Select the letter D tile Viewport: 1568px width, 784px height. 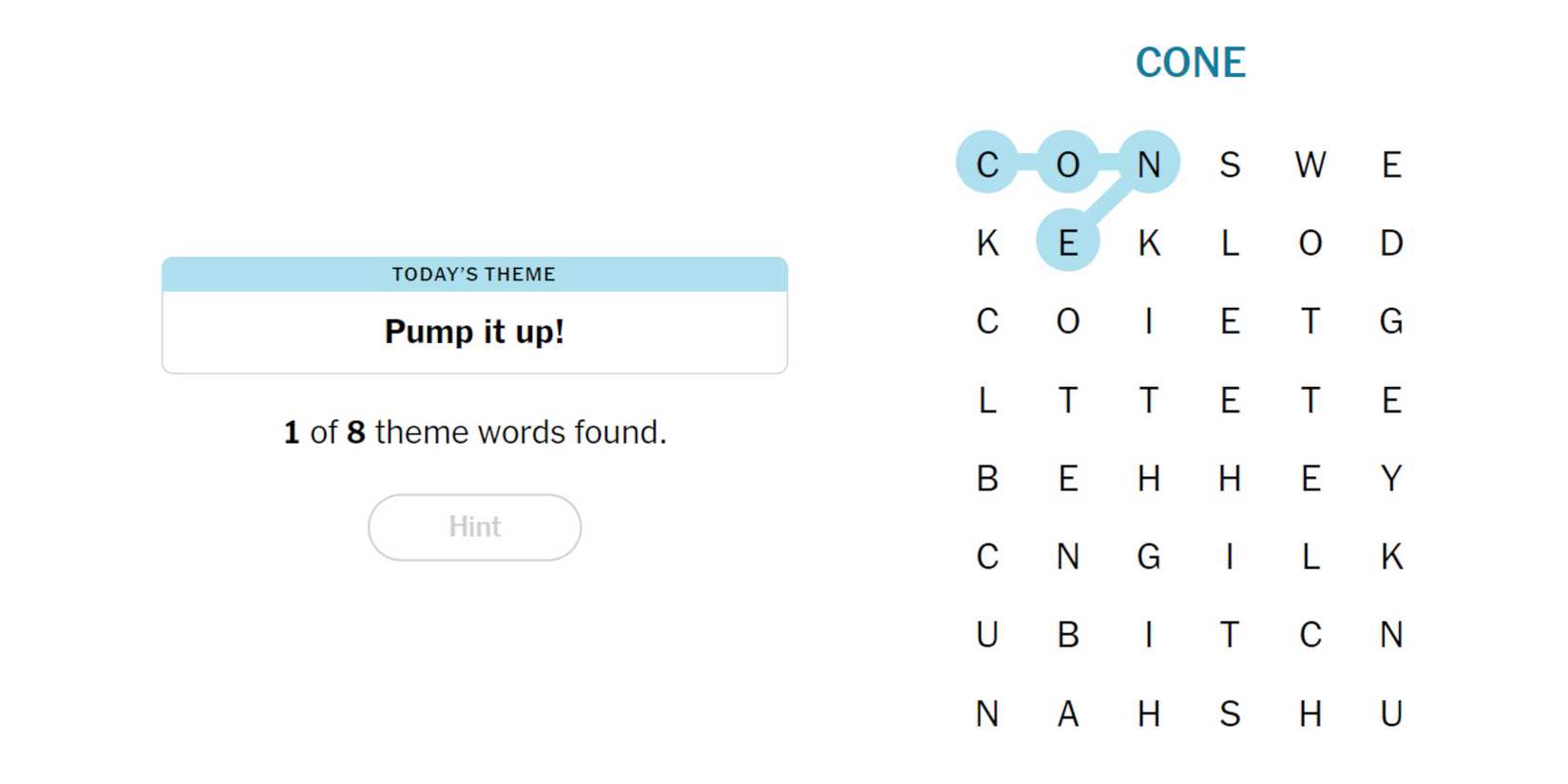pos(1391,242)
